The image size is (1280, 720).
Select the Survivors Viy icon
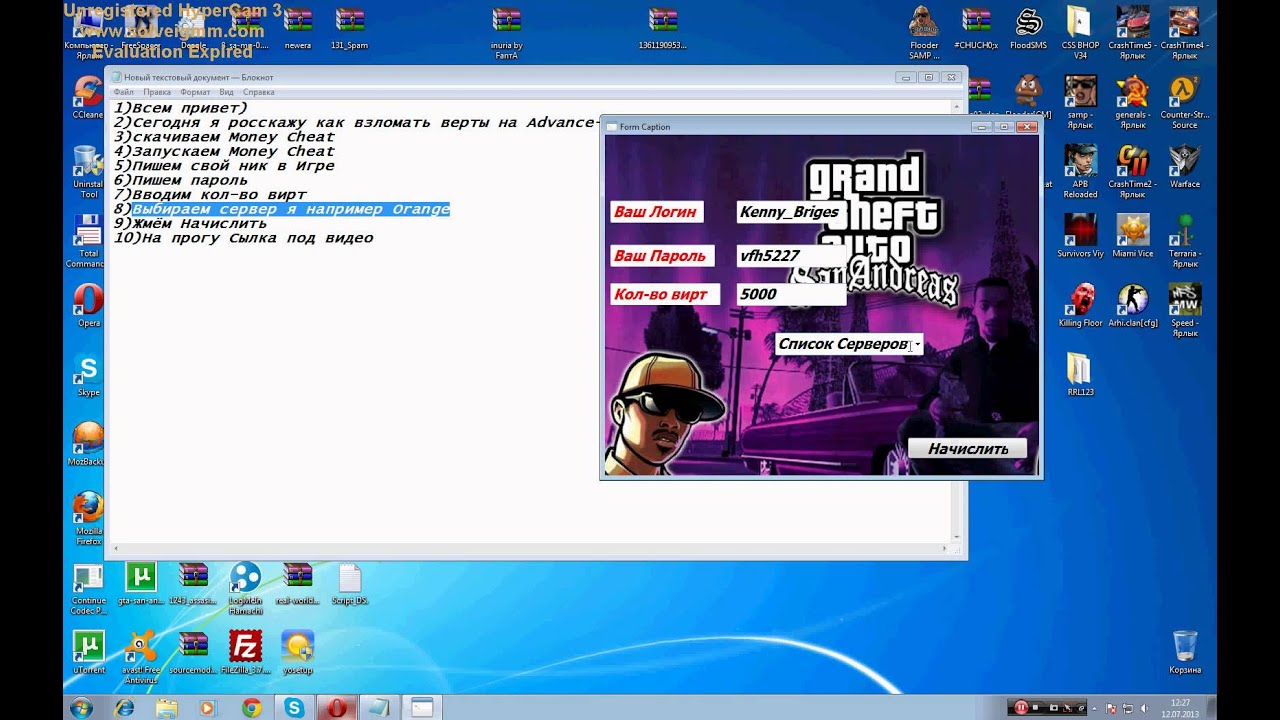(1080, 237)
